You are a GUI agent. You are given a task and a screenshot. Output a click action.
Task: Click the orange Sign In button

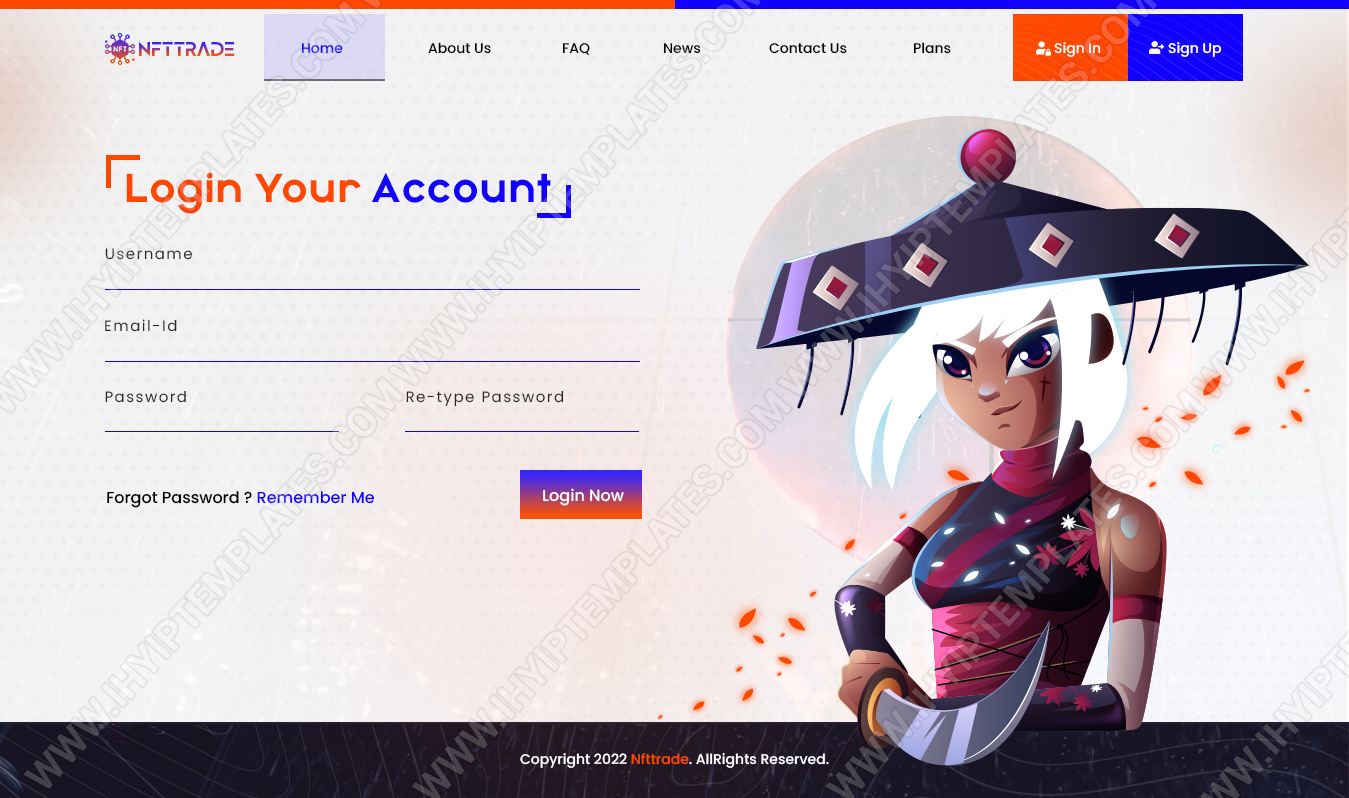pos(1070,47)
